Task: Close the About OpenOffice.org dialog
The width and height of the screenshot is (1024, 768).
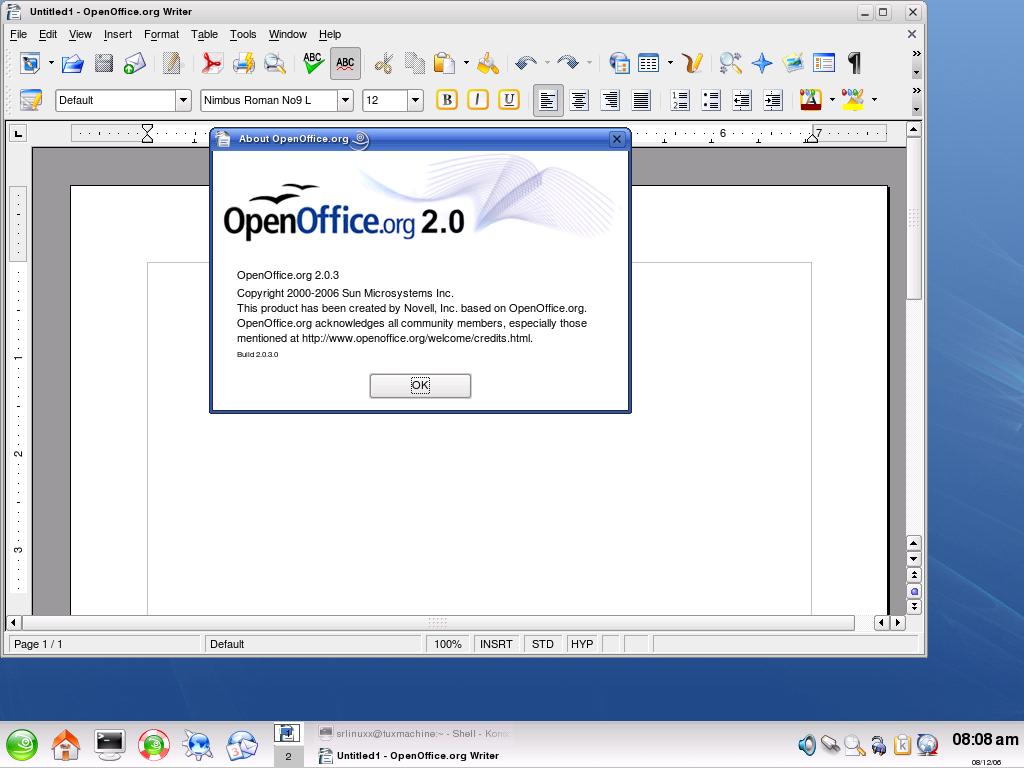Action: 616,139
